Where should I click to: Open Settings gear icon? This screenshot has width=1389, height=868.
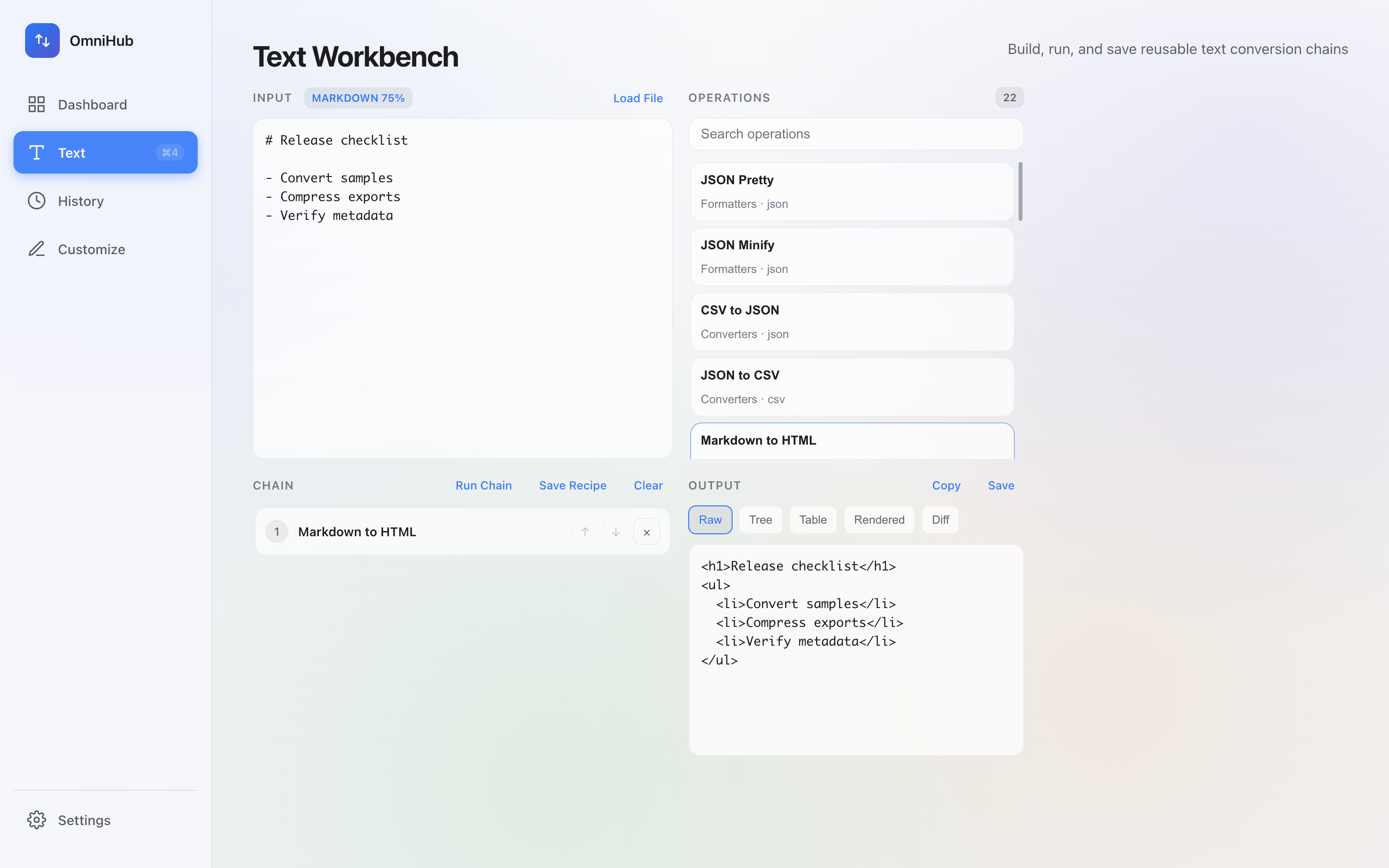37,820
